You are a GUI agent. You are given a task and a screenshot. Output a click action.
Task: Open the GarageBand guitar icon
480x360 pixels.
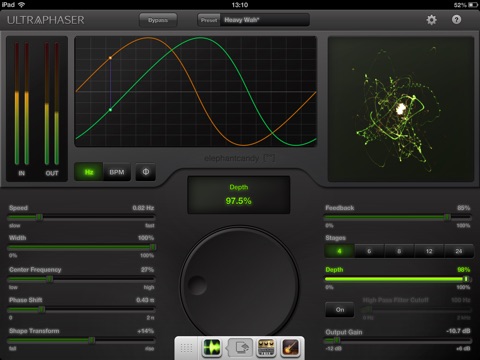tap(290, 348)
